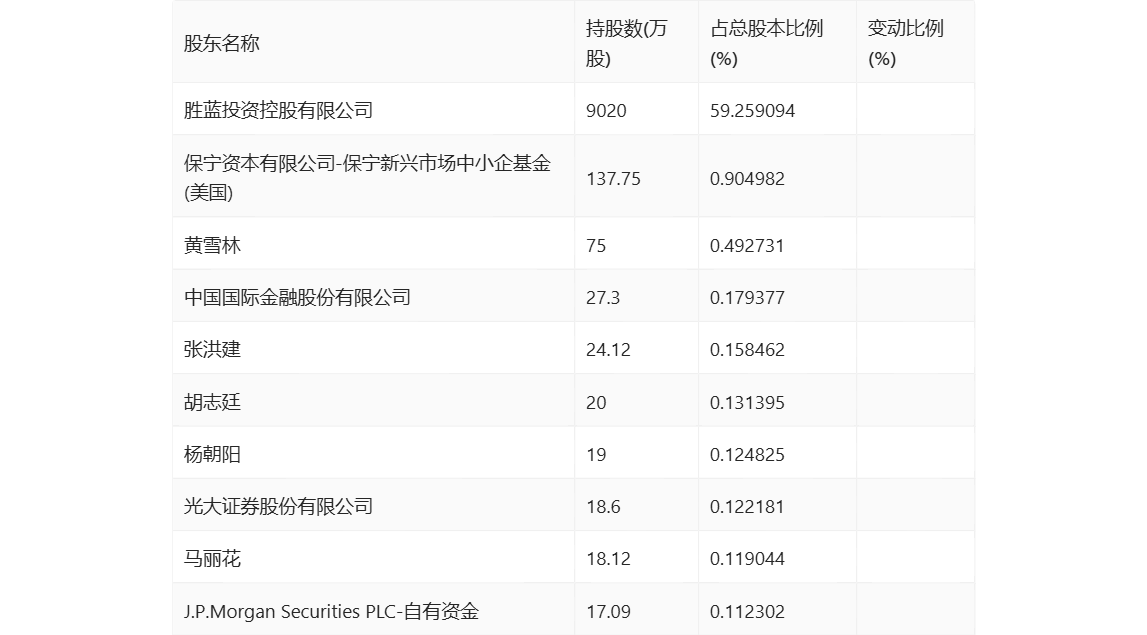Click J.P.Morgan Securities PLC-自有资金 entry
The image size is (1147, 635).
(x=332, y=611)
